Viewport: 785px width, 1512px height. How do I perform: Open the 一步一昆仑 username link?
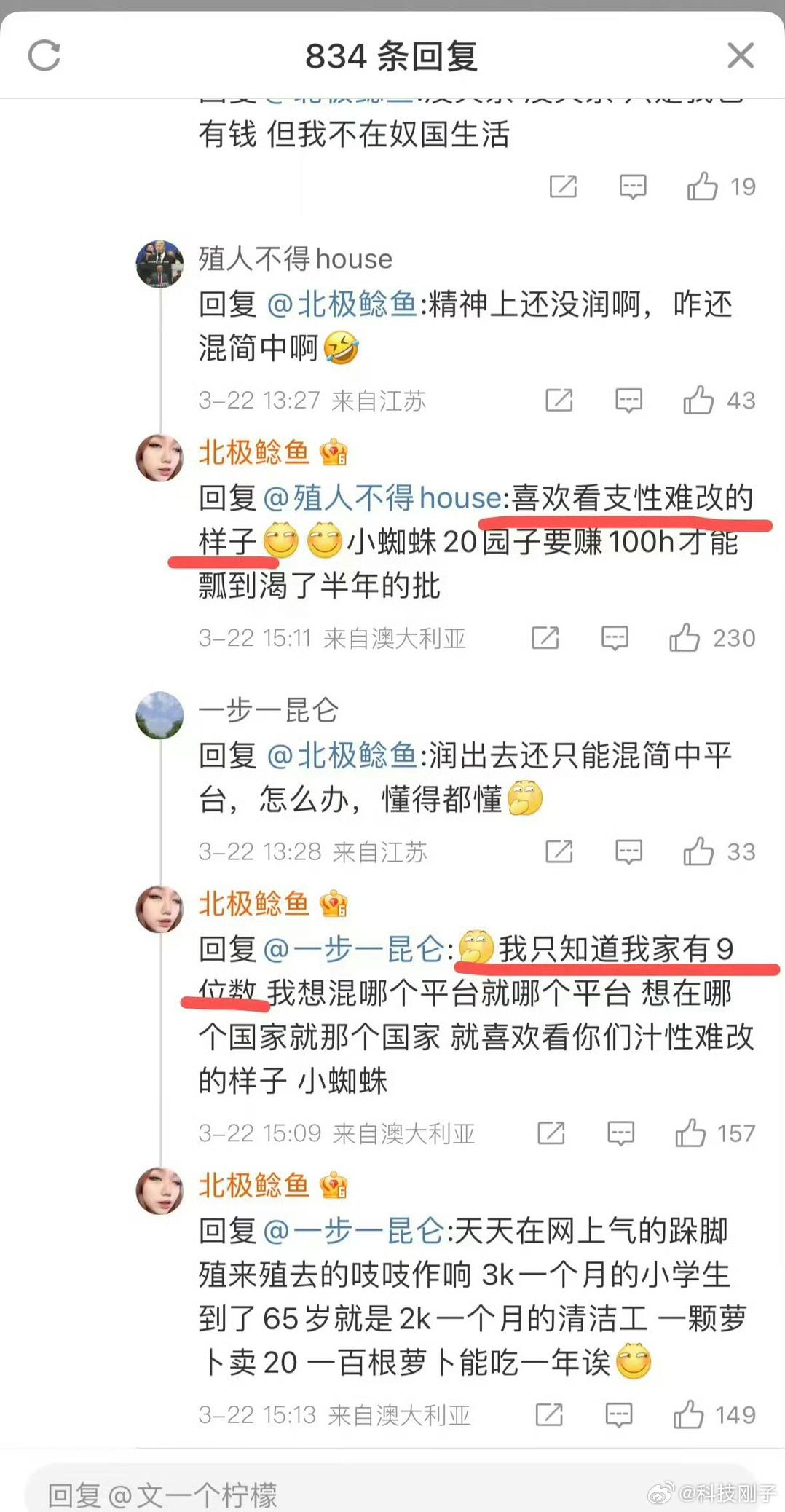tap(269, 710)
